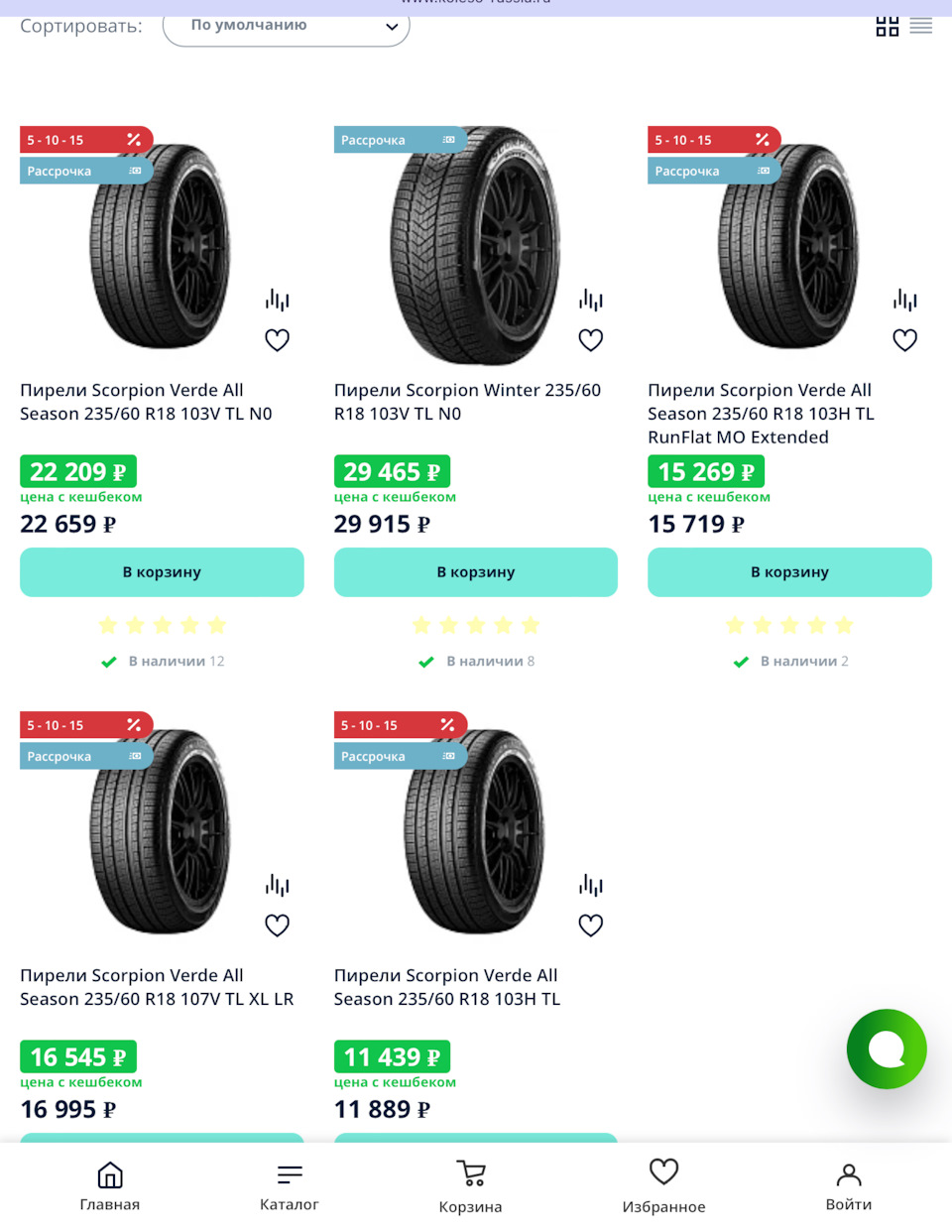
Task: Switch to grid view layout
Action: point(887,27)
